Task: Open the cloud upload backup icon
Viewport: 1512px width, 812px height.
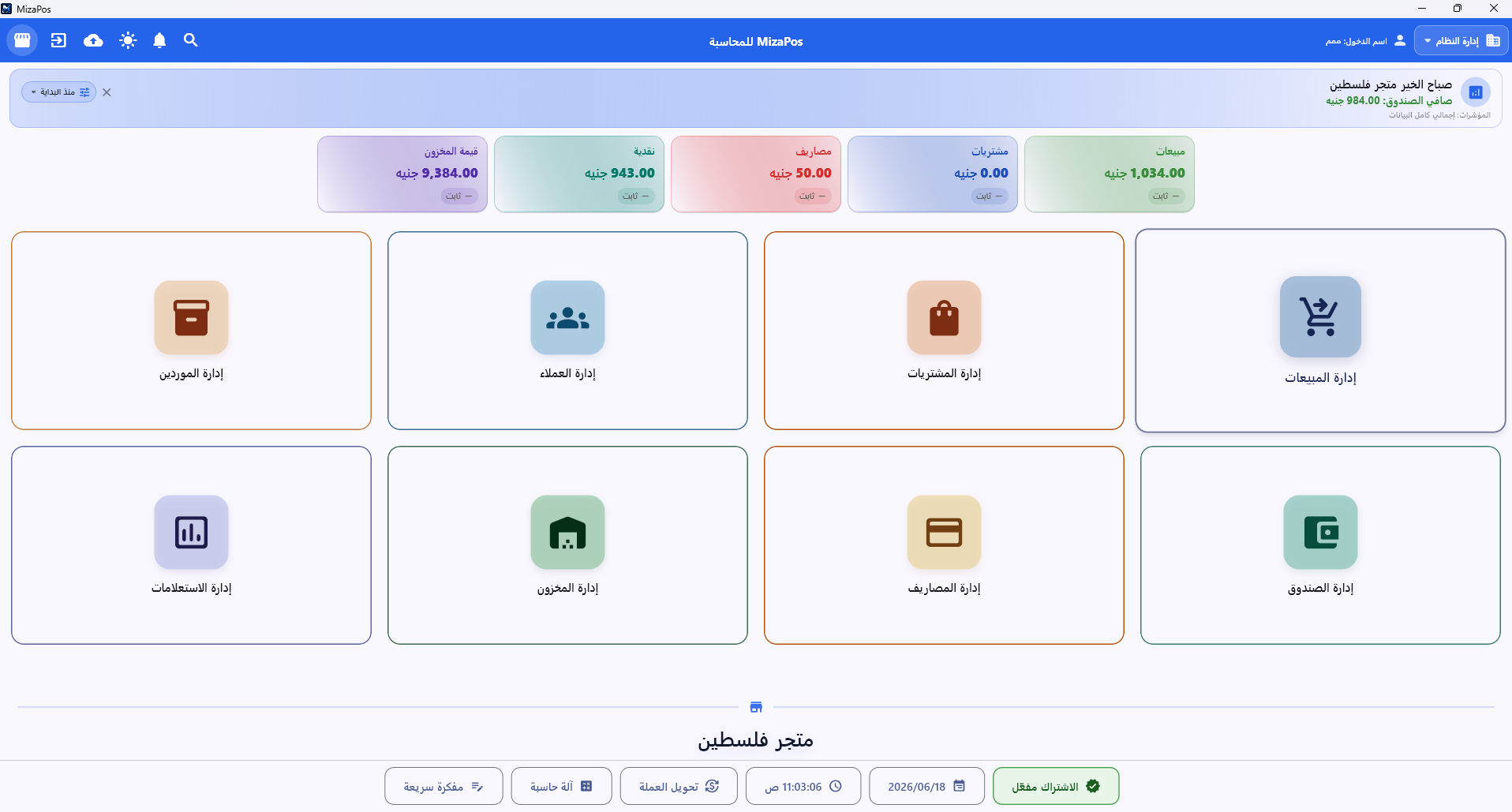Action: tap(93, 40)
